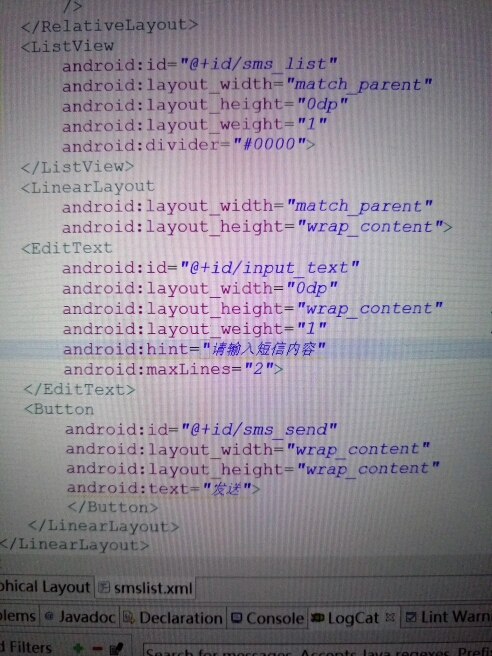
Task: Add a new LogCat filter with green plus
Action: [78, 648]
